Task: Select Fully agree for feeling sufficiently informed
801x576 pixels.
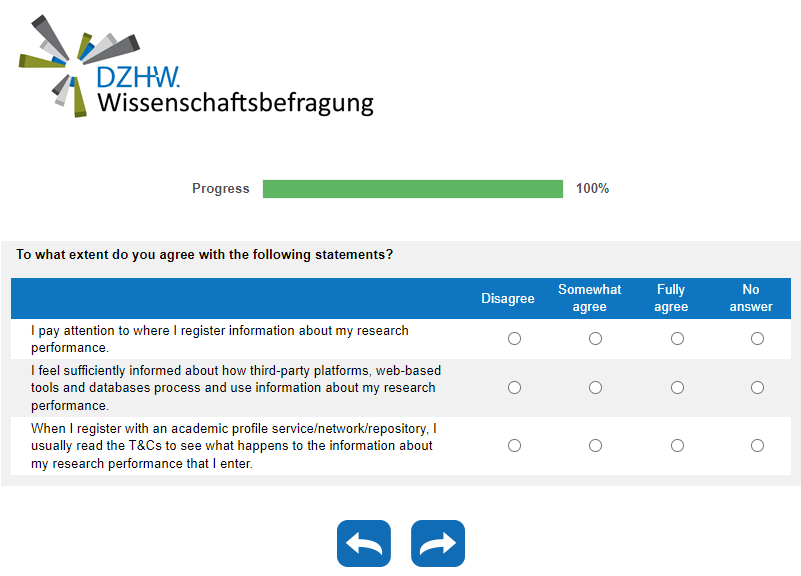Action: click(677, 387)
